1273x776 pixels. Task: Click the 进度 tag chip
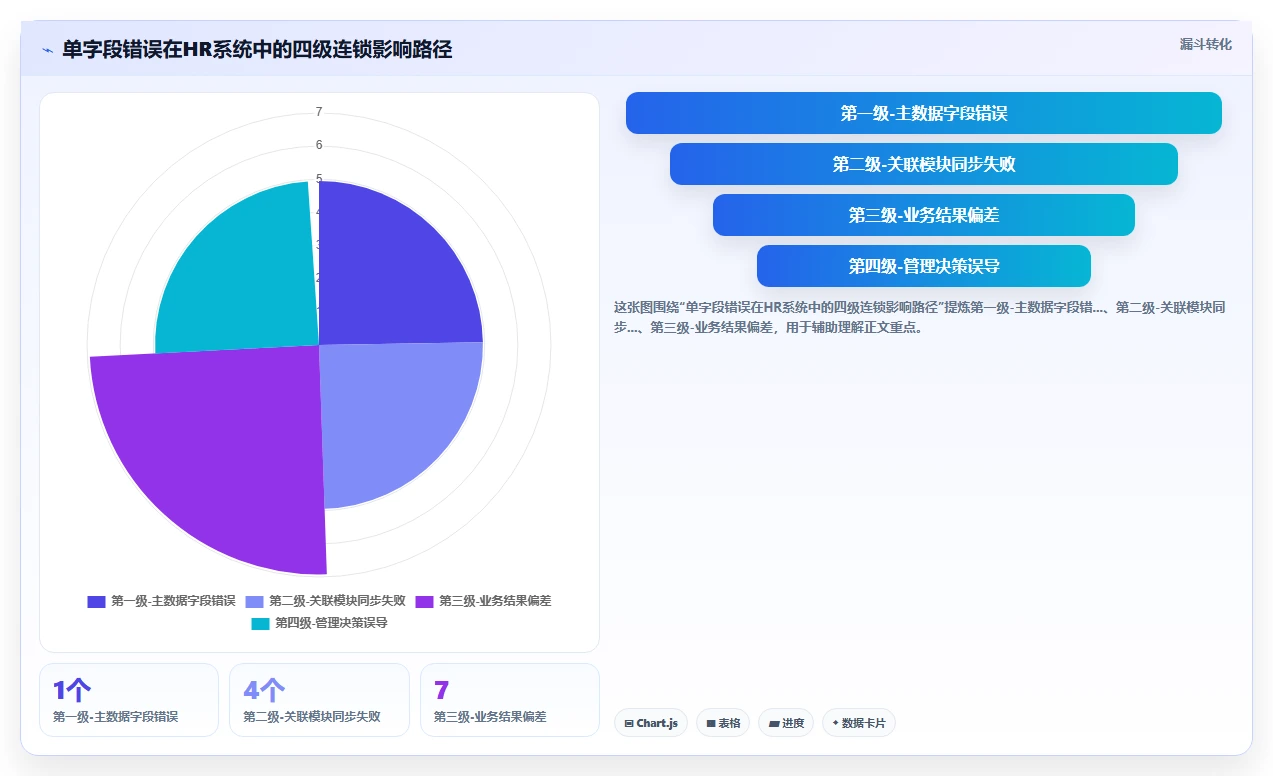(x=786, y=723)
